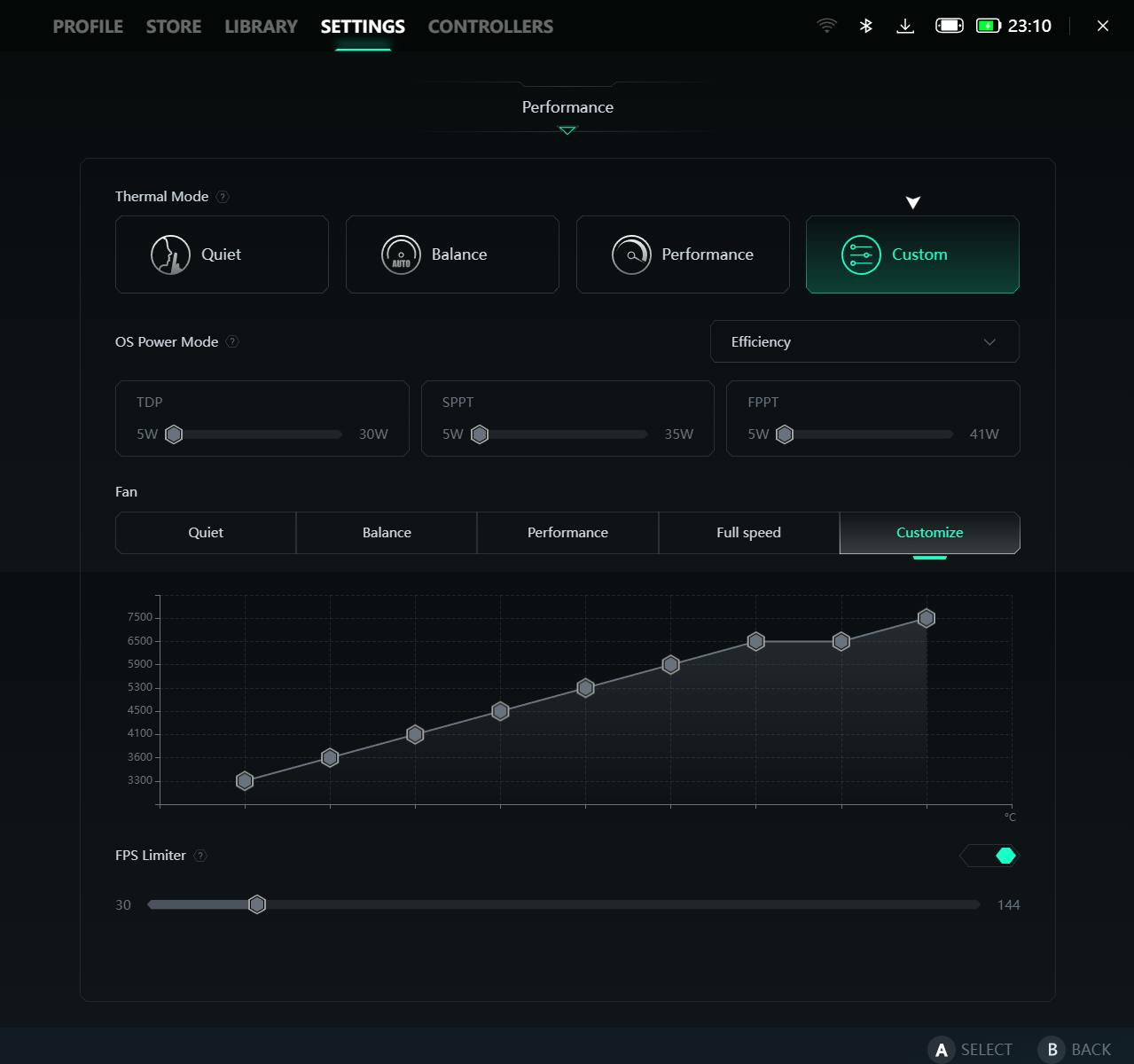Open the OS Power Mode Efficiency dropdown

(864, 342)
